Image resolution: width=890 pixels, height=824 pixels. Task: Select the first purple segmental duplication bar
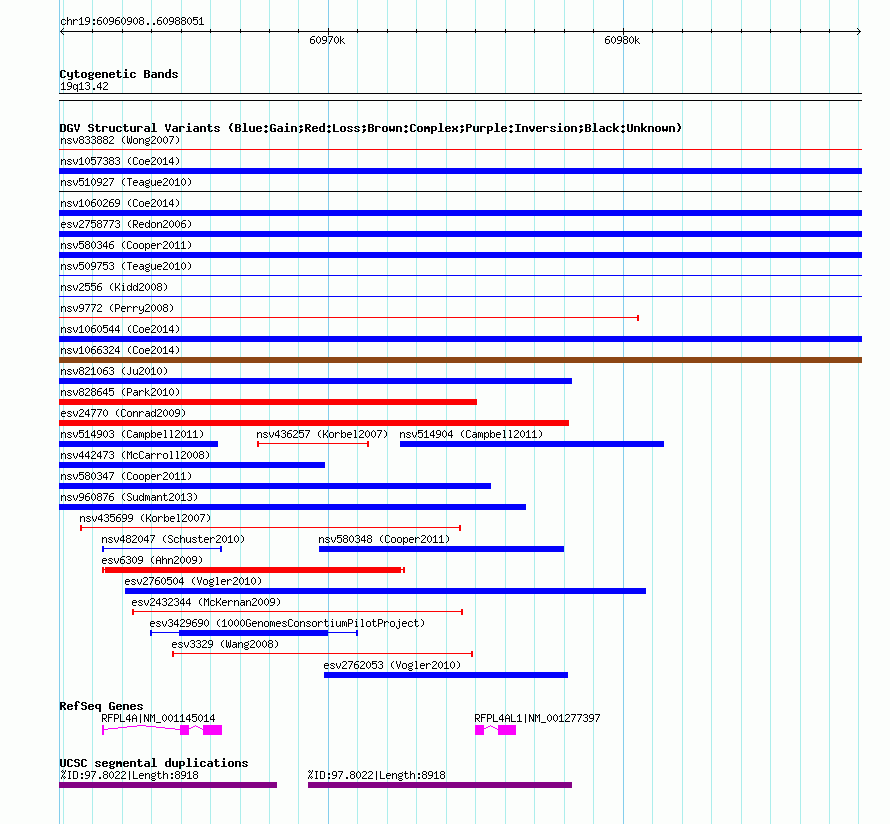pyautogui.click(x=168, y=785)
